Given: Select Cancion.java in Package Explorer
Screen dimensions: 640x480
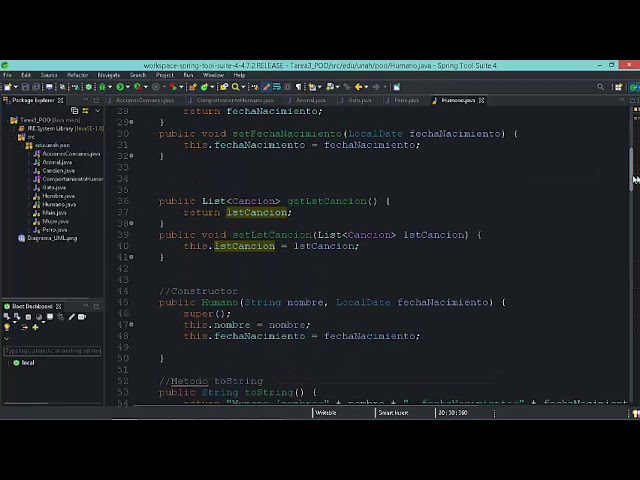Looking at the screenshot, I should click(54, 171).
